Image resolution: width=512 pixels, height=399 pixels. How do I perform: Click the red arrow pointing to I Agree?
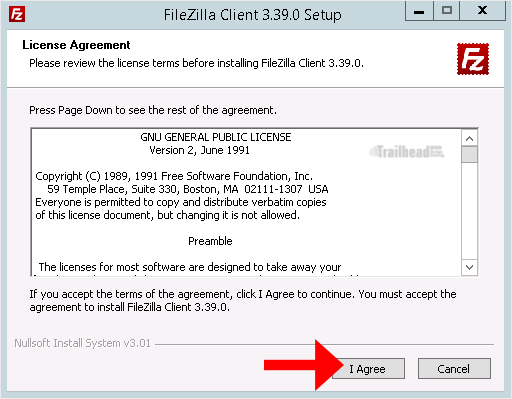click(303, 365)
